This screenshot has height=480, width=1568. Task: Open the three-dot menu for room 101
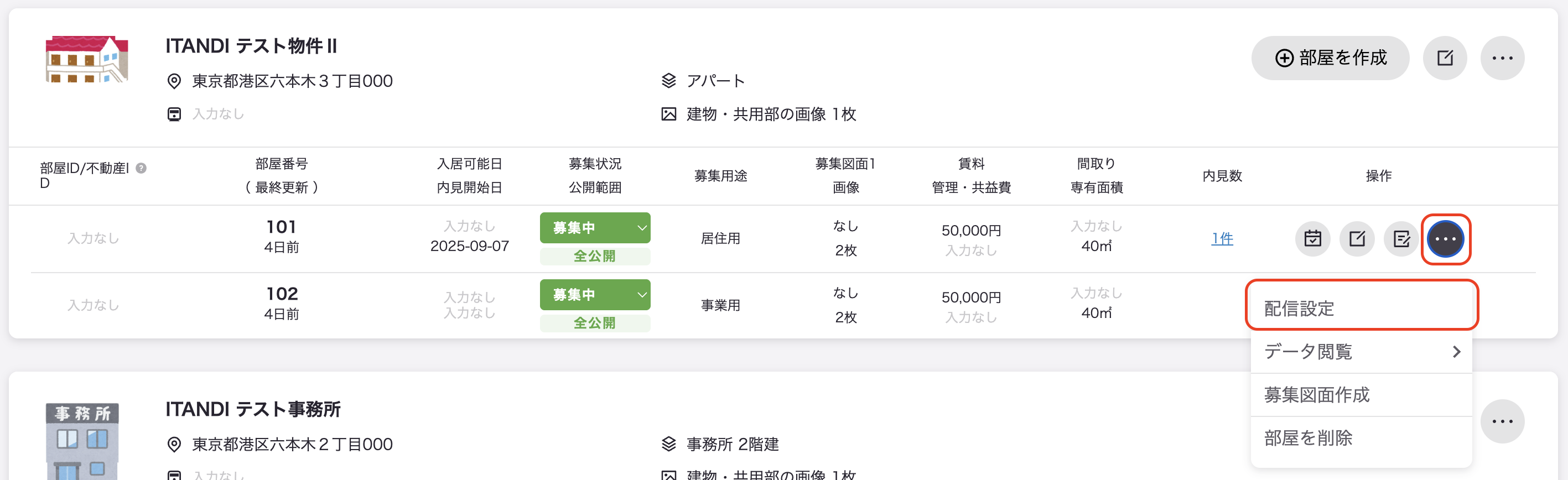tap(1446, 239)
